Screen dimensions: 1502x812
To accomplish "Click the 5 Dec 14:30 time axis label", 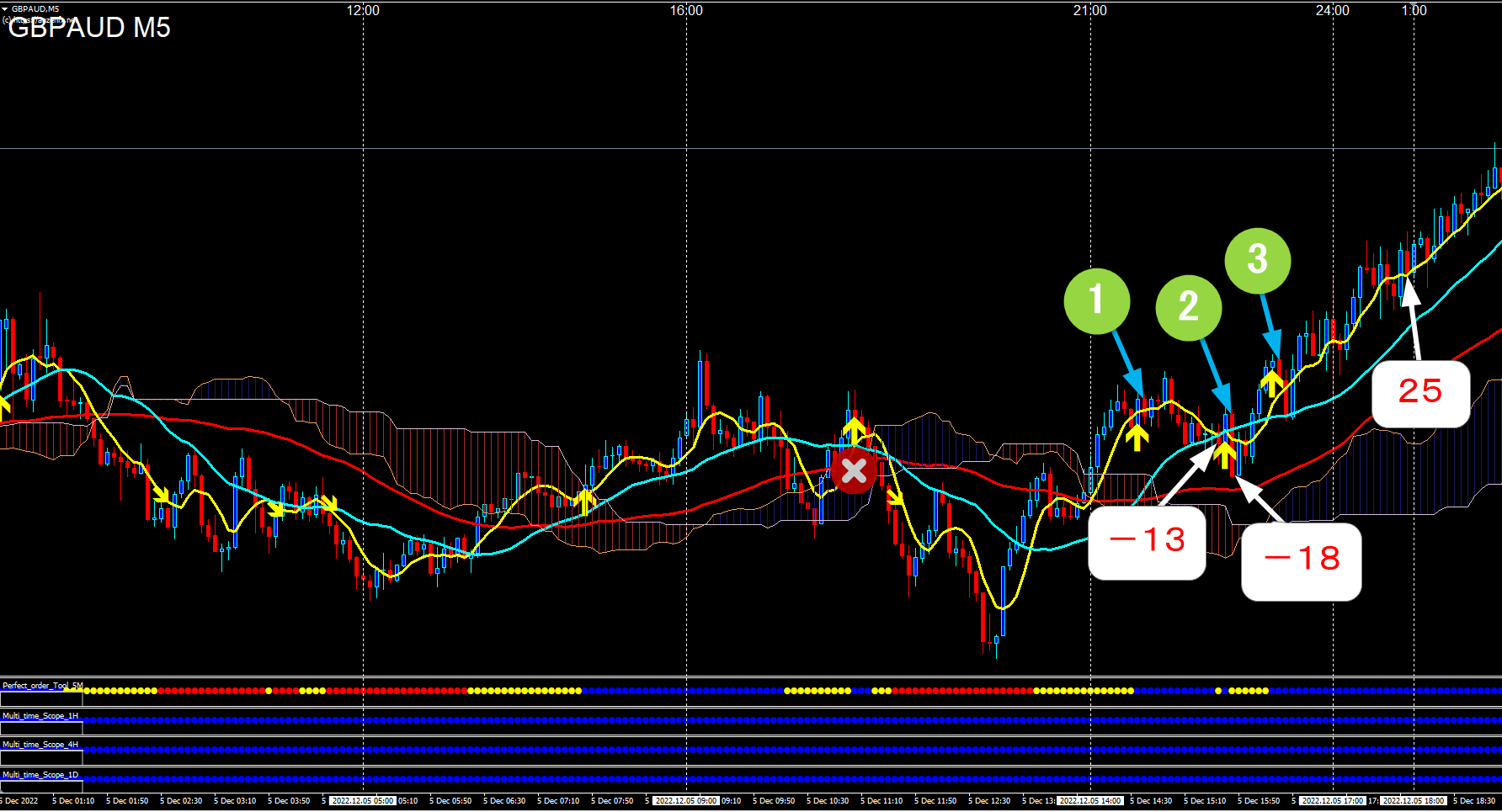I will coord(1151,801).
